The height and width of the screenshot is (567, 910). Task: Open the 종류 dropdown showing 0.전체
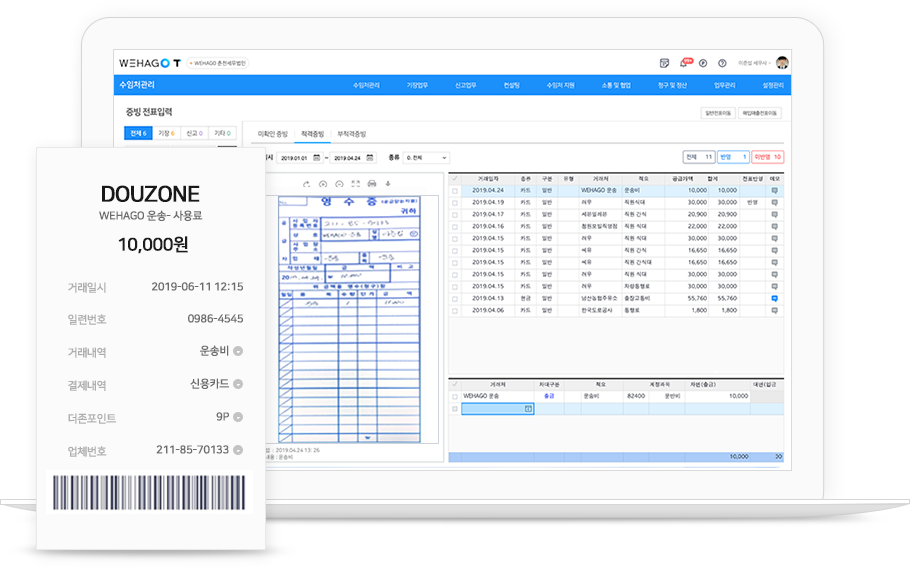pyautogui.click(x=426, y=158)
